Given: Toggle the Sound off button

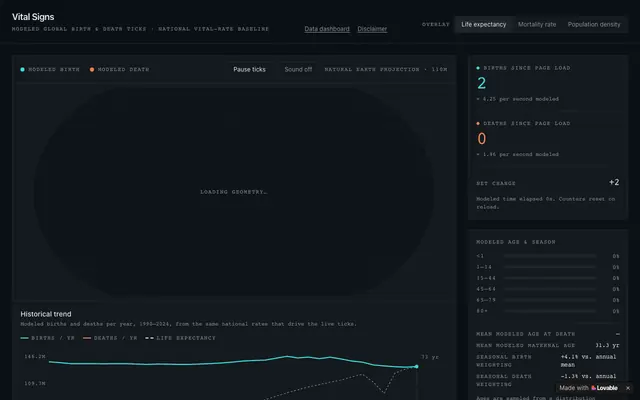Looking at the screenshot, I should (298, 69).
